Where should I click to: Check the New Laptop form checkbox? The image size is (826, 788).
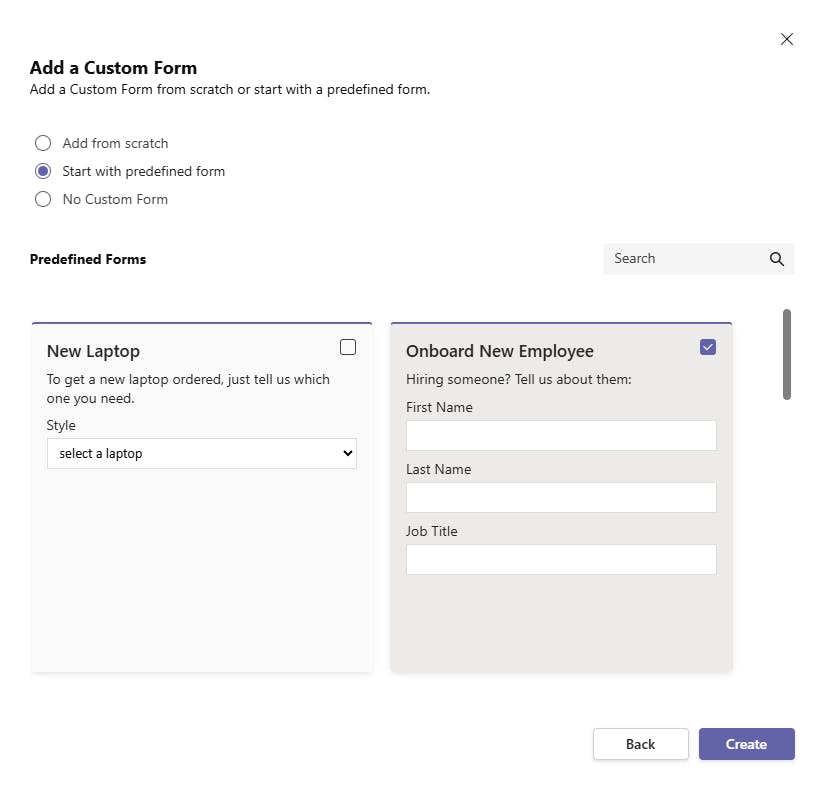click(x=348, y=347)
